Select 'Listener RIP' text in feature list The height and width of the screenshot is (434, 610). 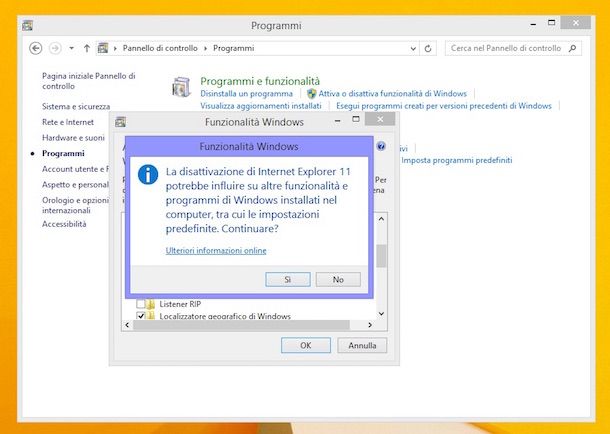pyautogui.click(x=180, y=304)
